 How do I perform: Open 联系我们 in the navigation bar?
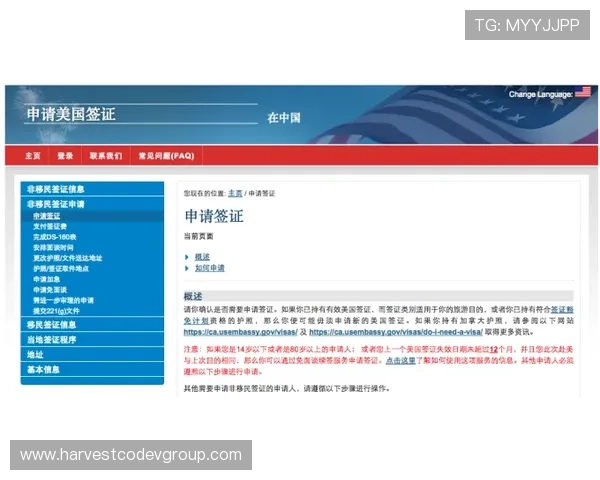(106, 156)
